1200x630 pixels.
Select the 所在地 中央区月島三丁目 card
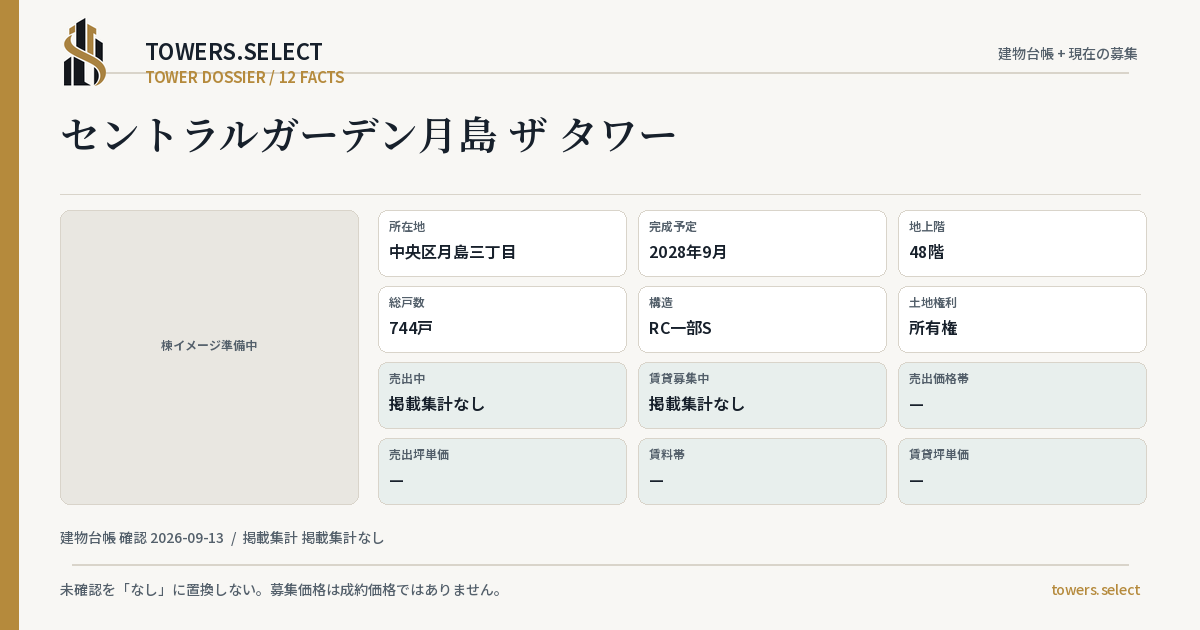click(502, 243)
